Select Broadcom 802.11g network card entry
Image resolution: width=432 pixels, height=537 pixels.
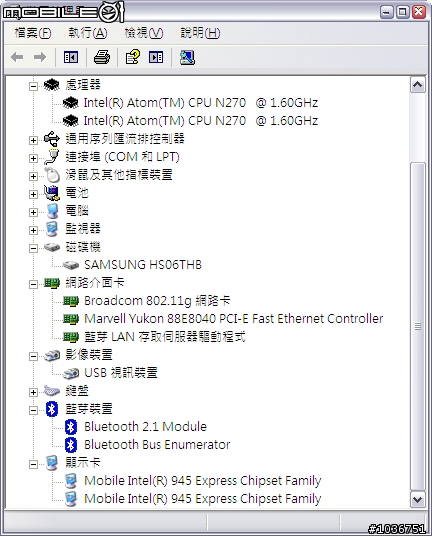click(157, 301)
